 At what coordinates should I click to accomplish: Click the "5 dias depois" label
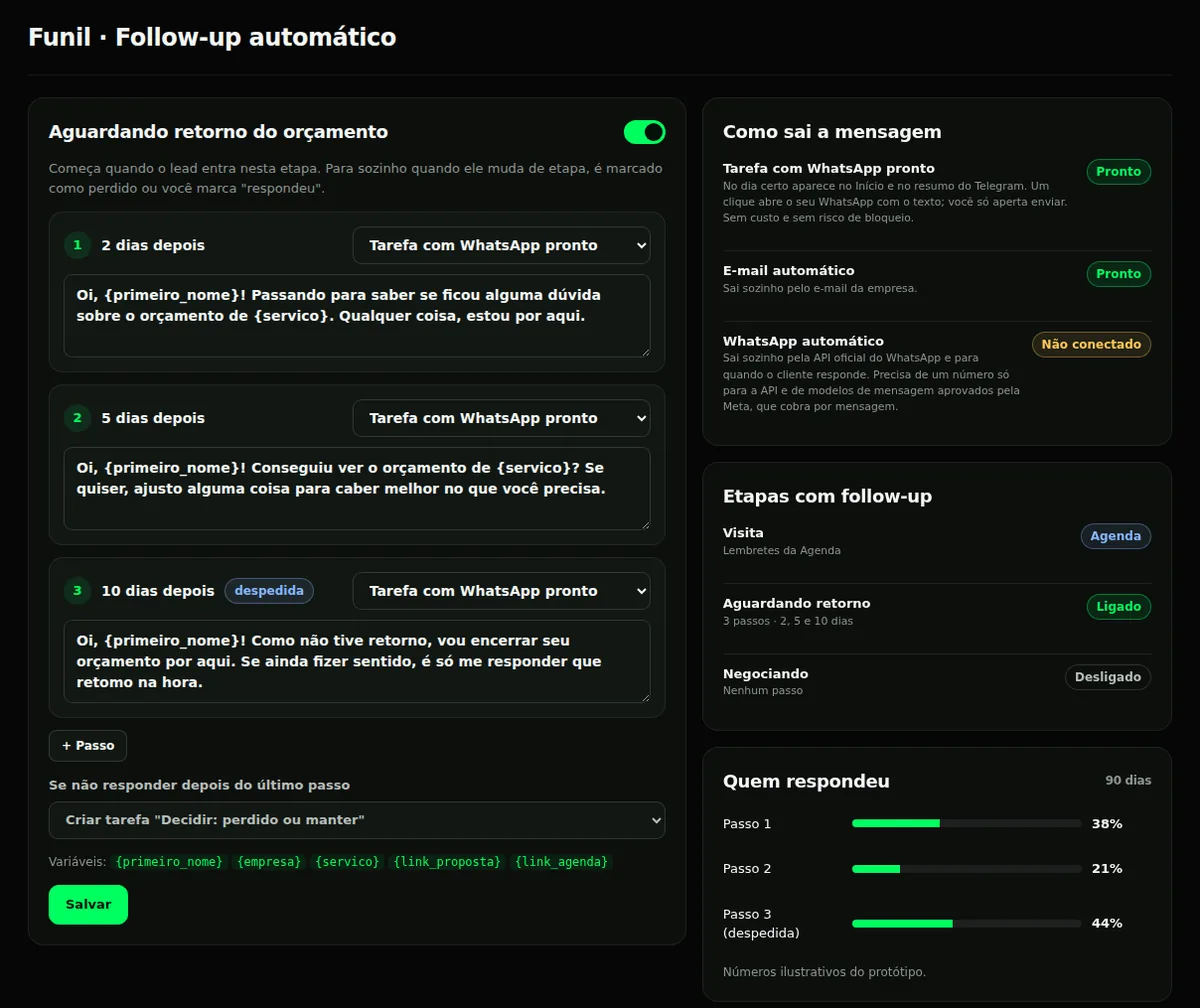(153, 418)
